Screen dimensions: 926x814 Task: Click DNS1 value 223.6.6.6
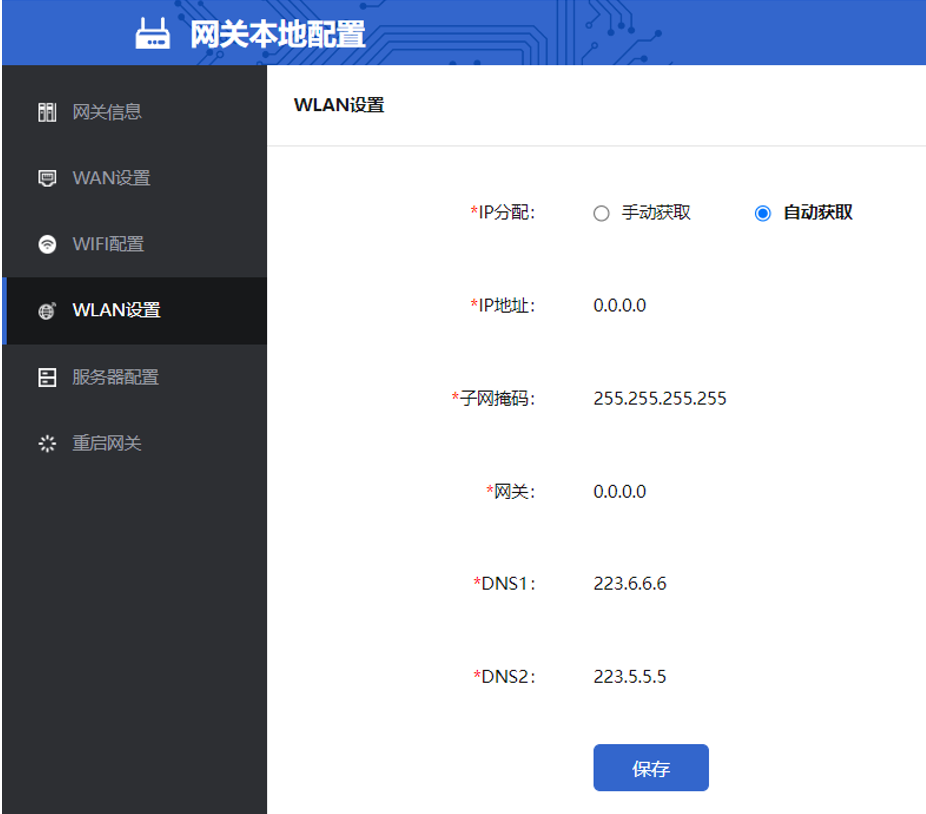click(630, 584)
